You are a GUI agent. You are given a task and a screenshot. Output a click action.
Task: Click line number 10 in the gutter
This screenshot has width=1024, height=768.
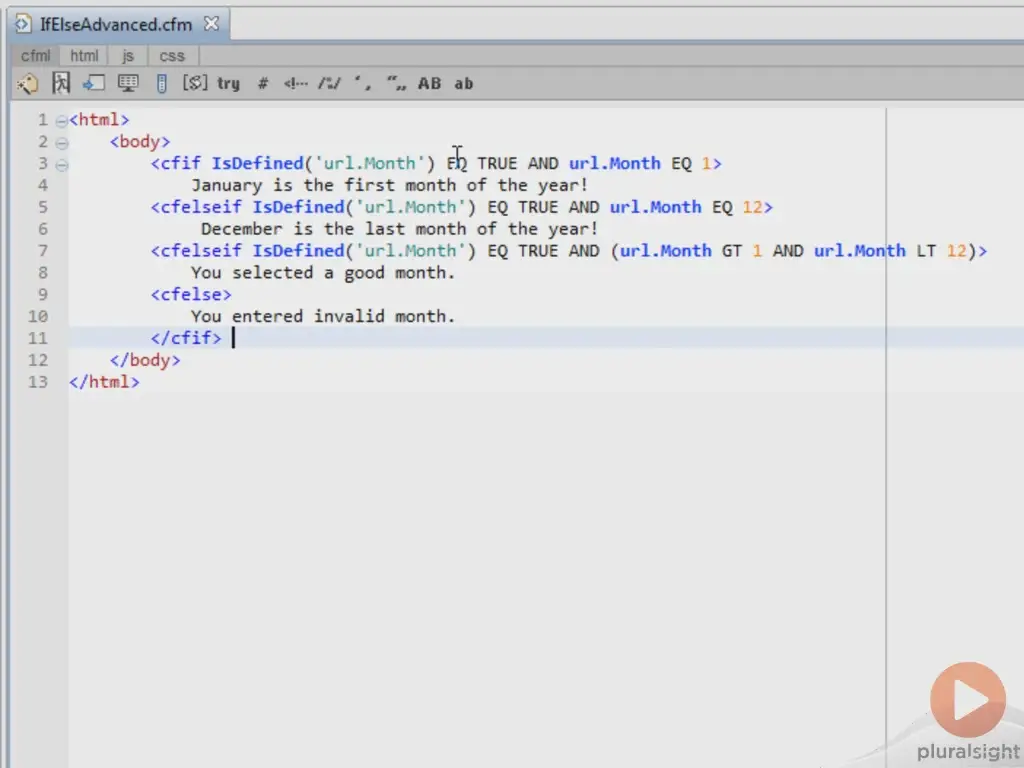[38, 317]
